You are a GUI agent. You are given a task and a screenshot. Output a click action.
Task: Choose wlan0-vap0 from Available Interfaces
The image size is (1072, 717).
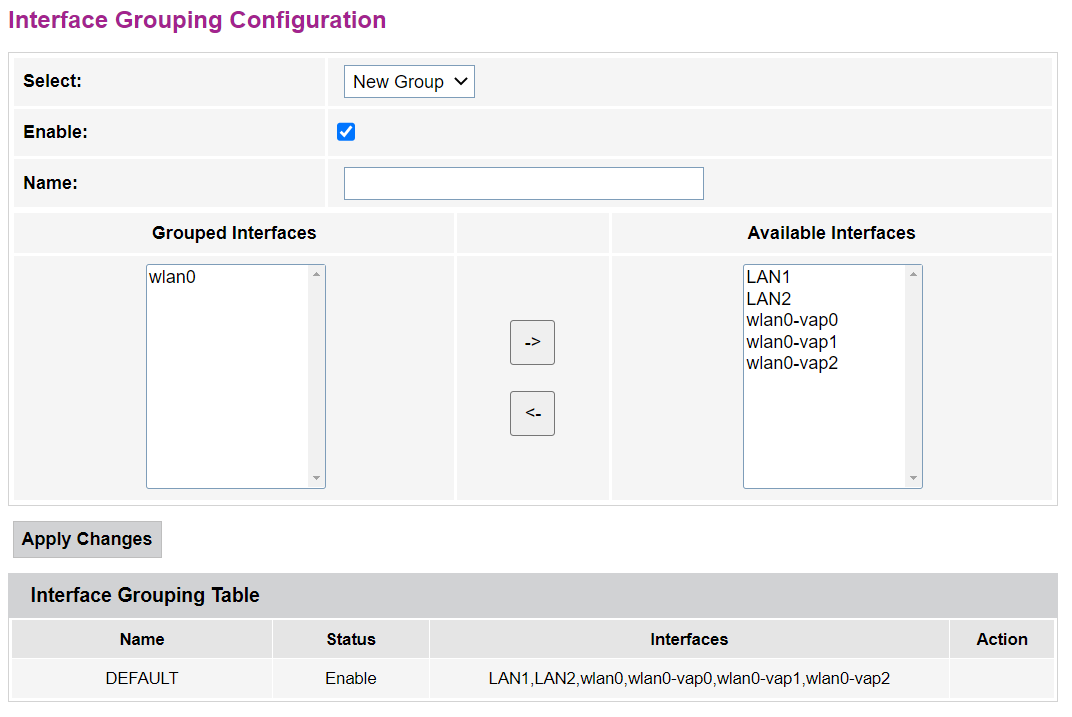tap(792, 320)
